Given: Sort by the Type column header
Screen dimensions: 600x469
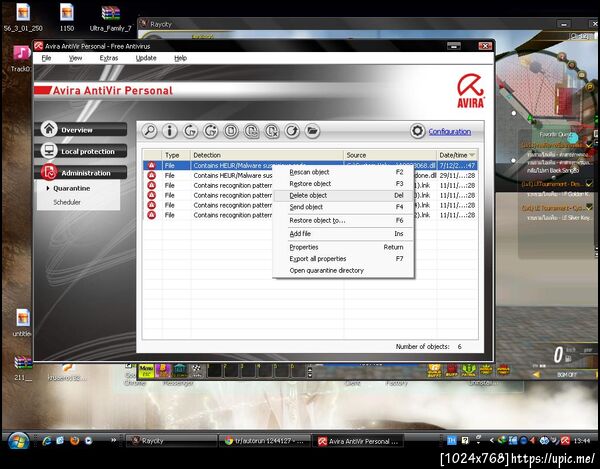Looking at the screenshot, I should click(176, 155).
